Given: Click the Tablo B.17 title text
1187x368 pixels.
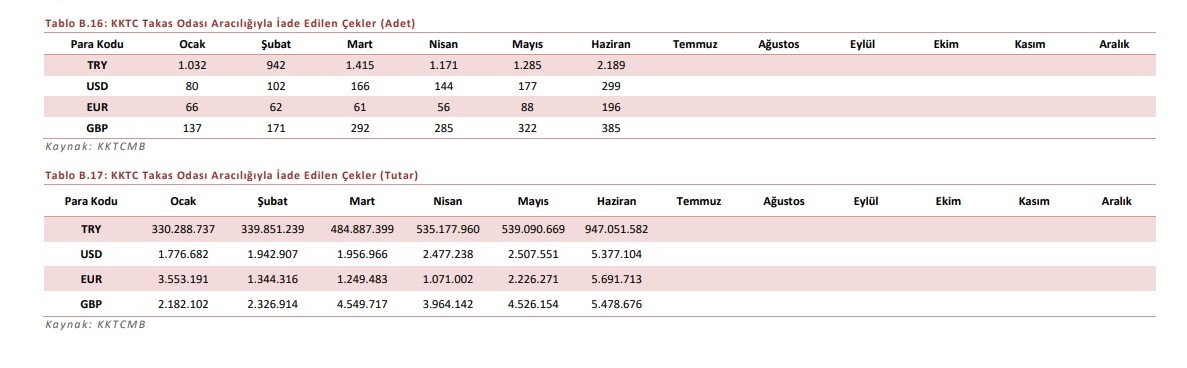Looking at the screenshot, I should tap(232, 176).
